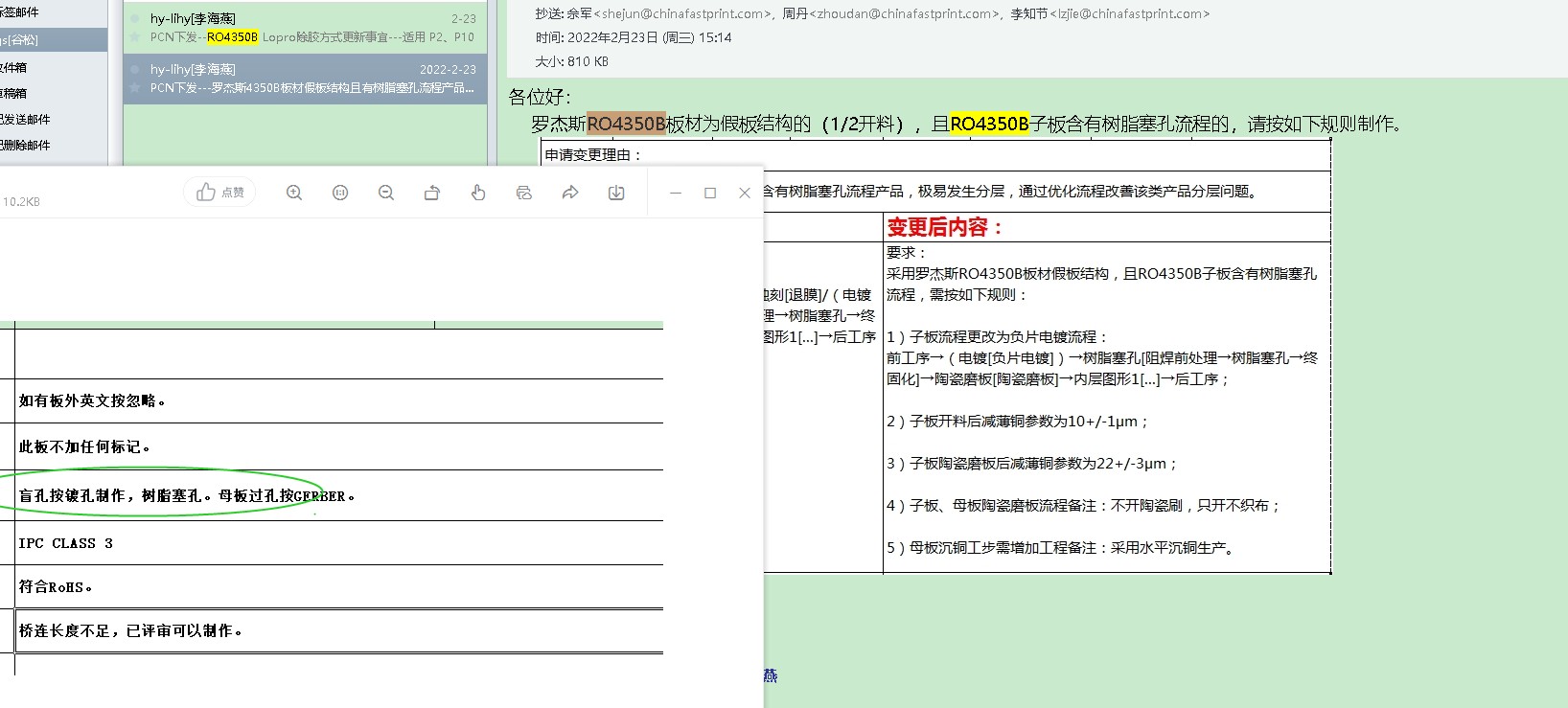
Task: Click the 各位好 greeting line
Action: coord(540,97)
